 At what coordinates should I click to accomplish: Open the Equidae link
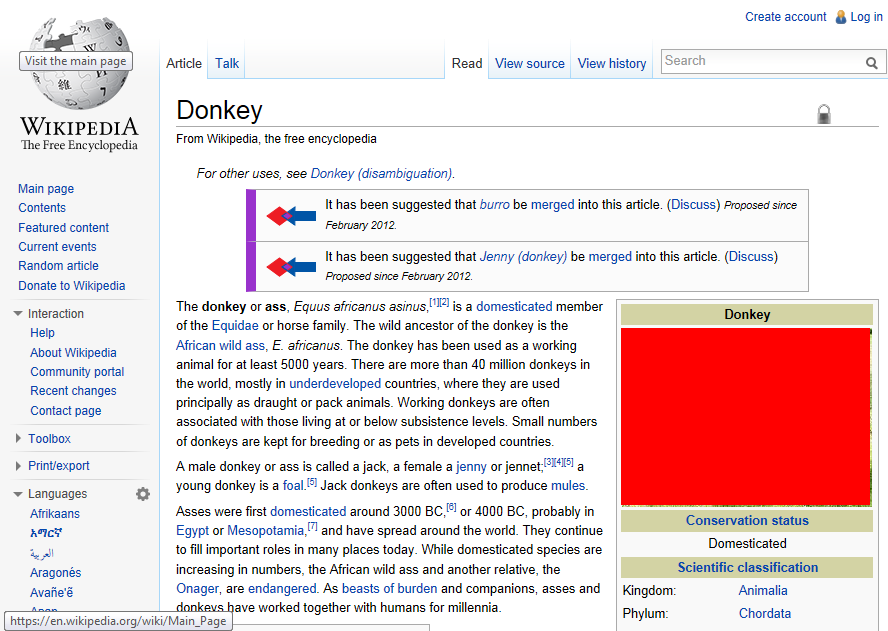(235, 326)
